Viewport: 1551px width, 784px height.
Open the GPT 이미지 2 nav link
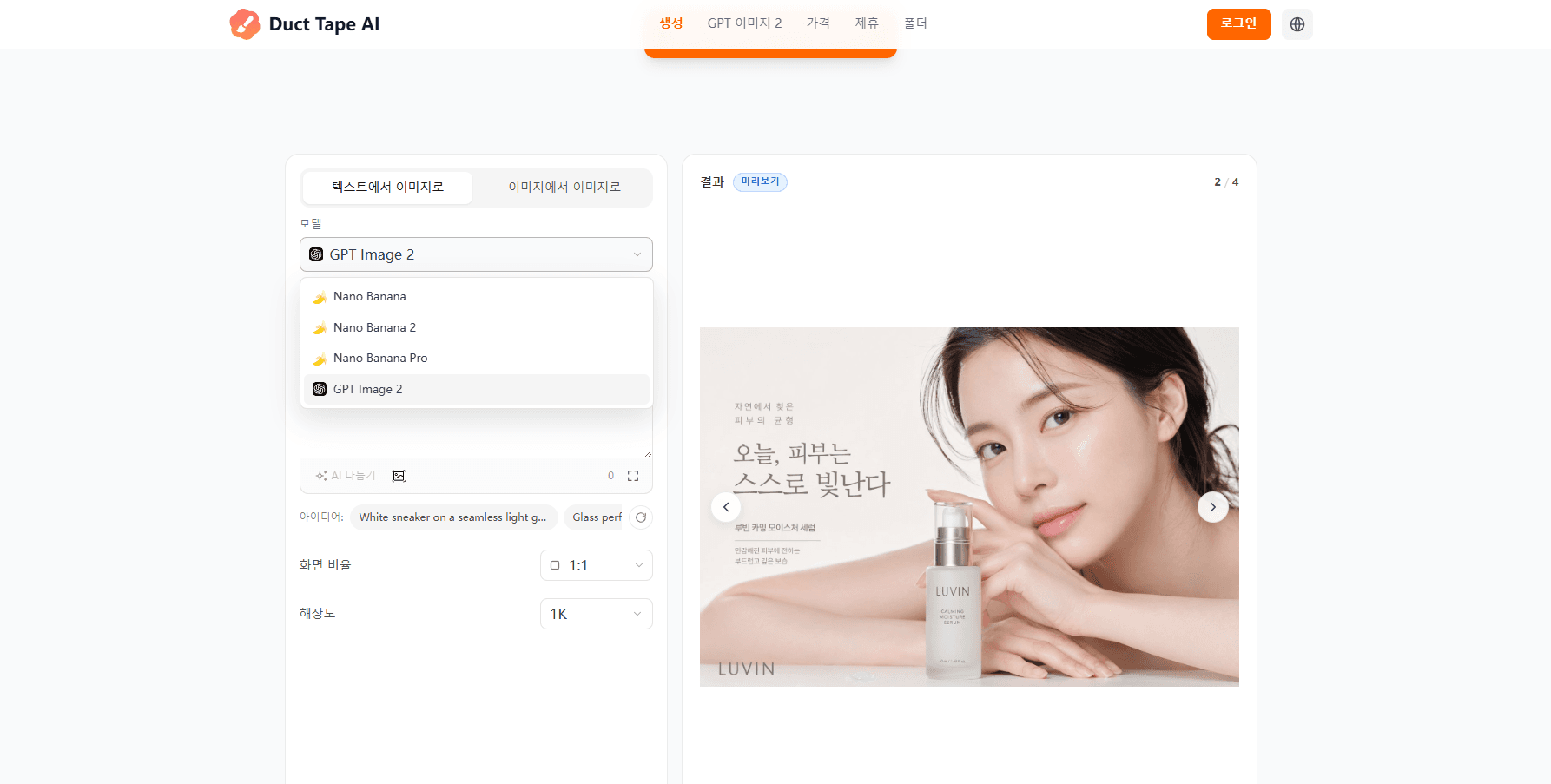(744, 23)
